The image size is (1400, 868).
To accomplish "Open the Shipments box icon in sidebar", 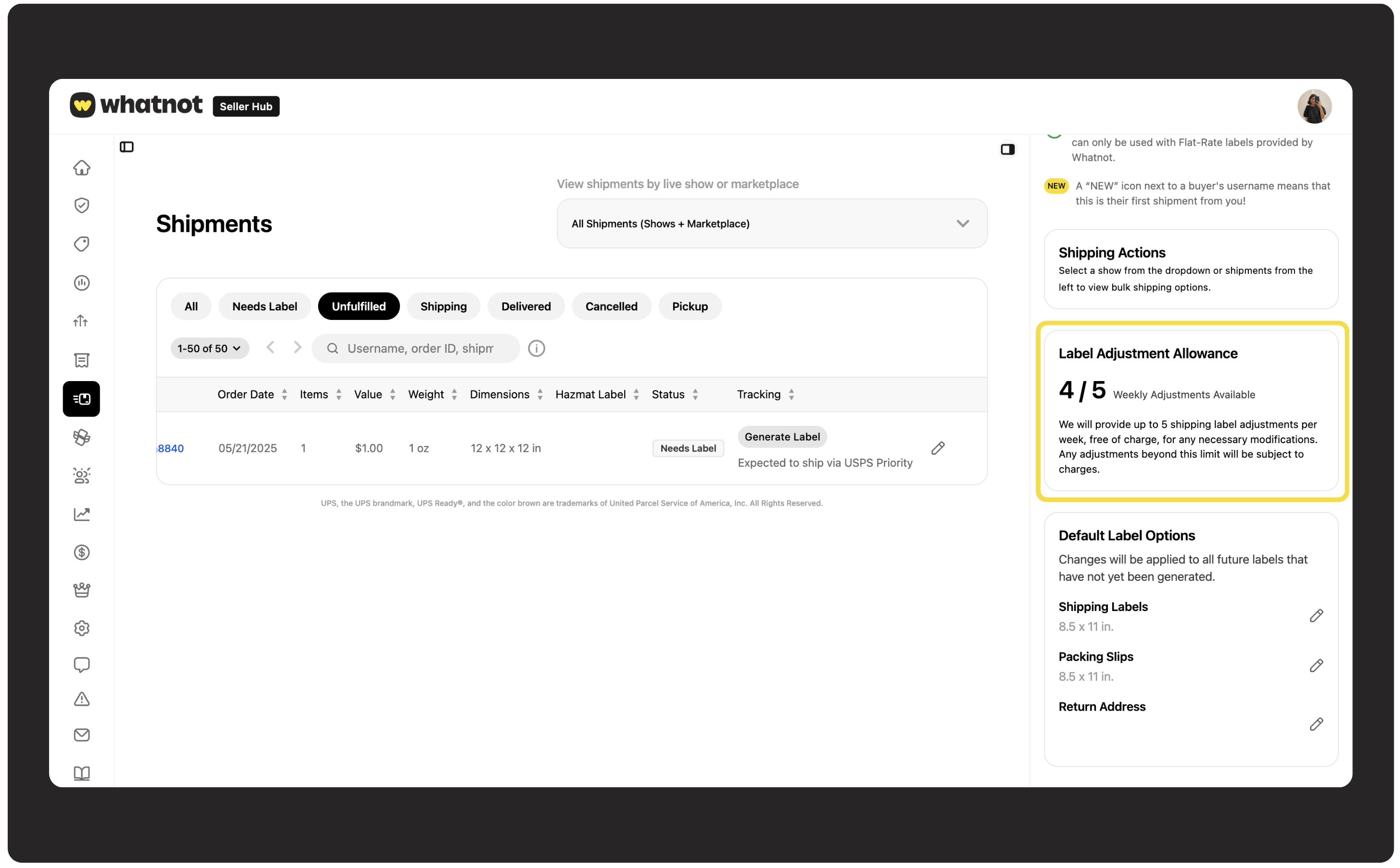I will coord(81,398).
